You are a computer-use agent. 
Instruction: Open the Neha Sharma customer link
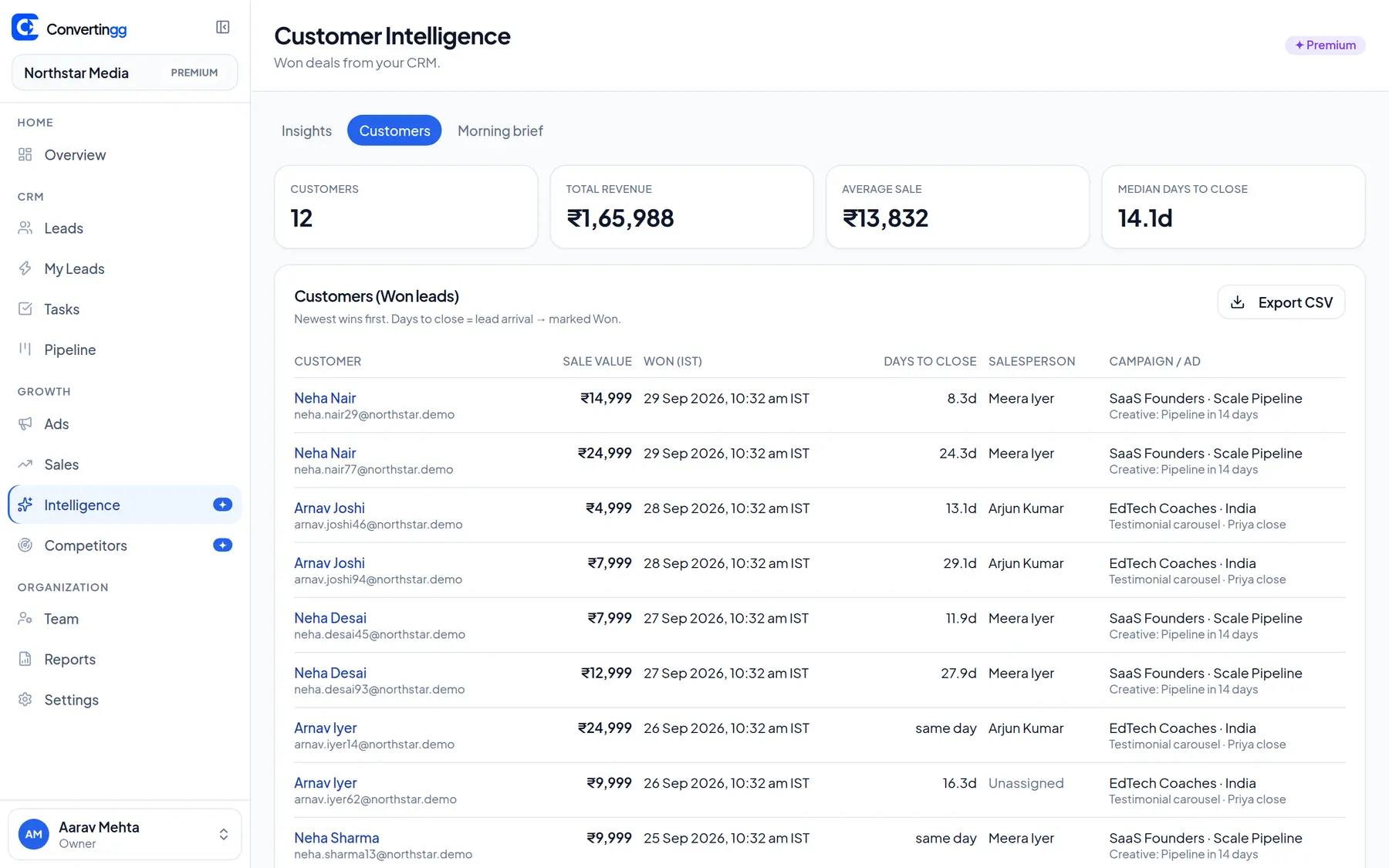(x=336, y=838)
